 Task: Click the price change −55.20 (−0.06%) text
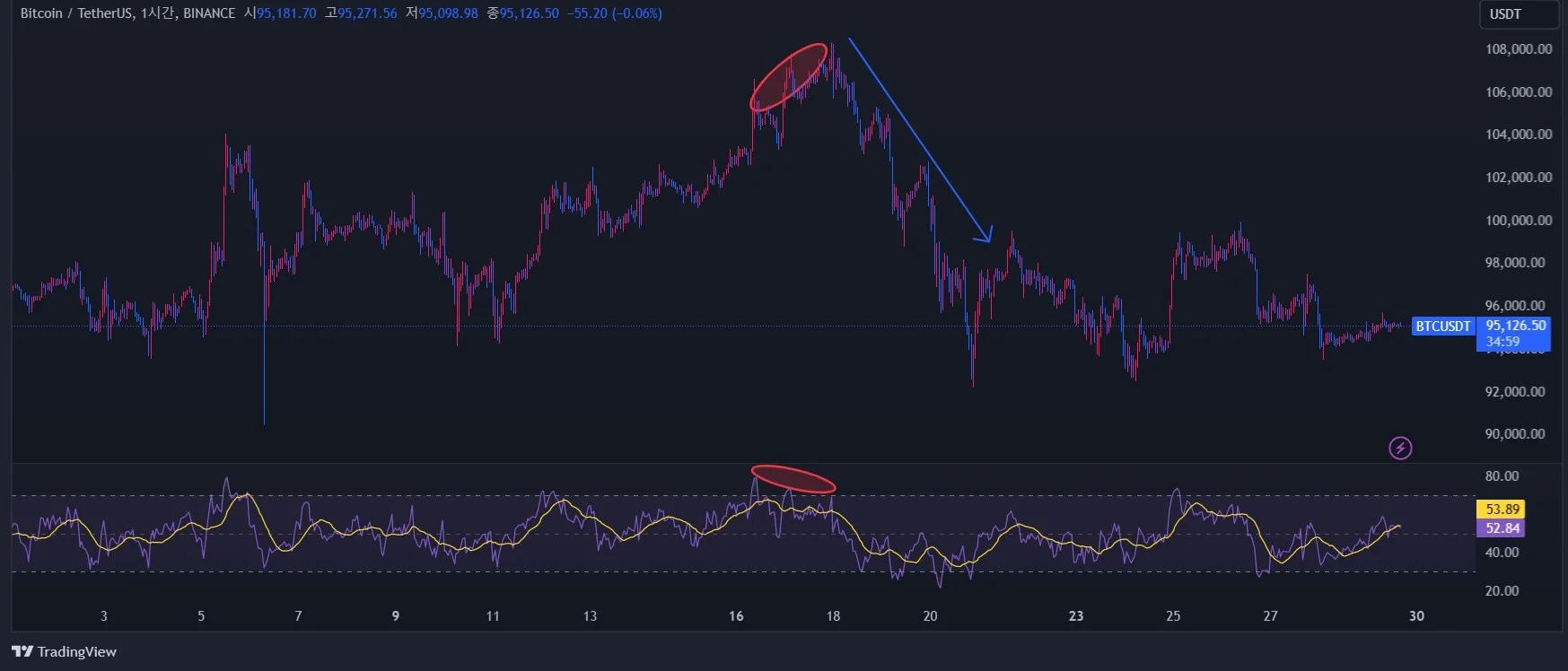click(x=615, y=13)
